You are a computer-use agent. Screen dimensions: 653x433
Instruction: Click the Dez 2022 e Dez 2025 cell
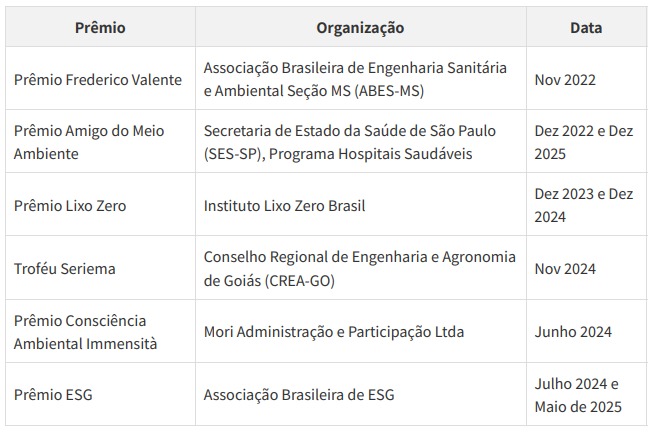click(584, 142)
